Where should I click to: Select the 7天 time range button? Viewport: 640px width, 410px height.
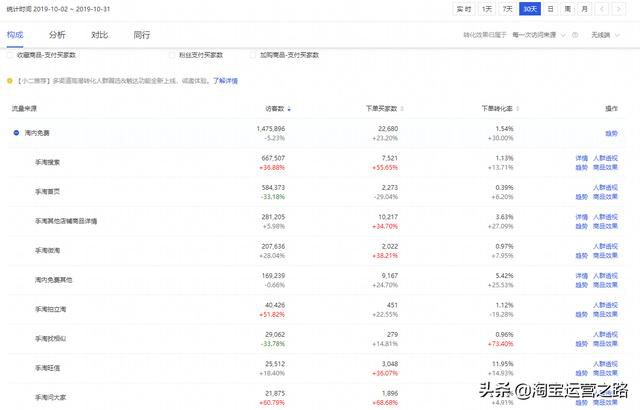[x=508, y=8]
